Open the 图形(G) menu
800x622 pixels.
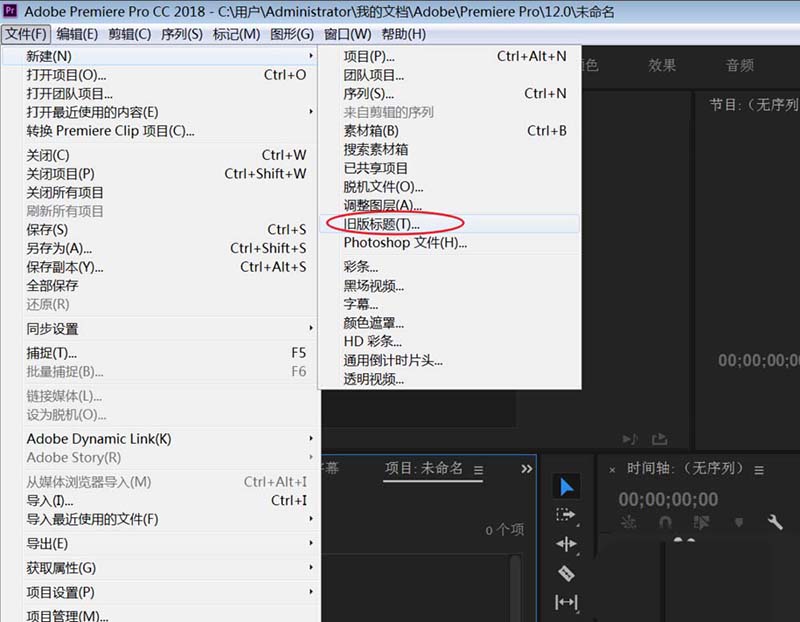tap(292, 34)
